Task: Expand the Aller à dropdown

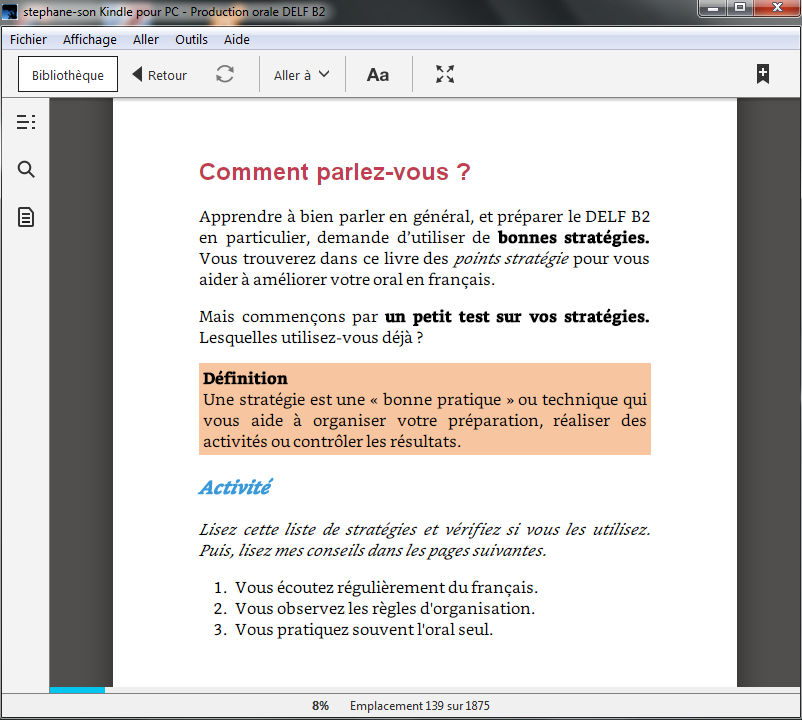Action: [301, 75]
